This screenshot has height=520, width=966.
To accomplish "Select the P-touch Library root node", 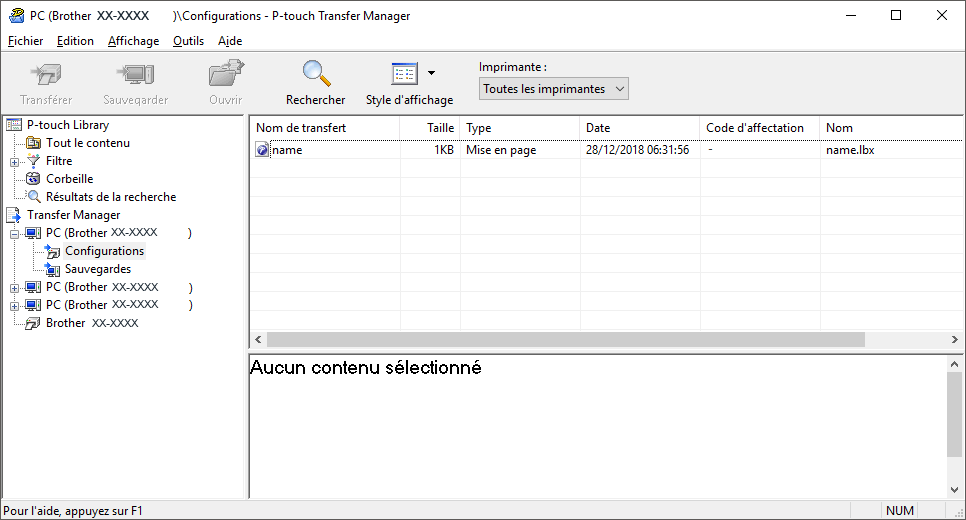I will 68,125.
